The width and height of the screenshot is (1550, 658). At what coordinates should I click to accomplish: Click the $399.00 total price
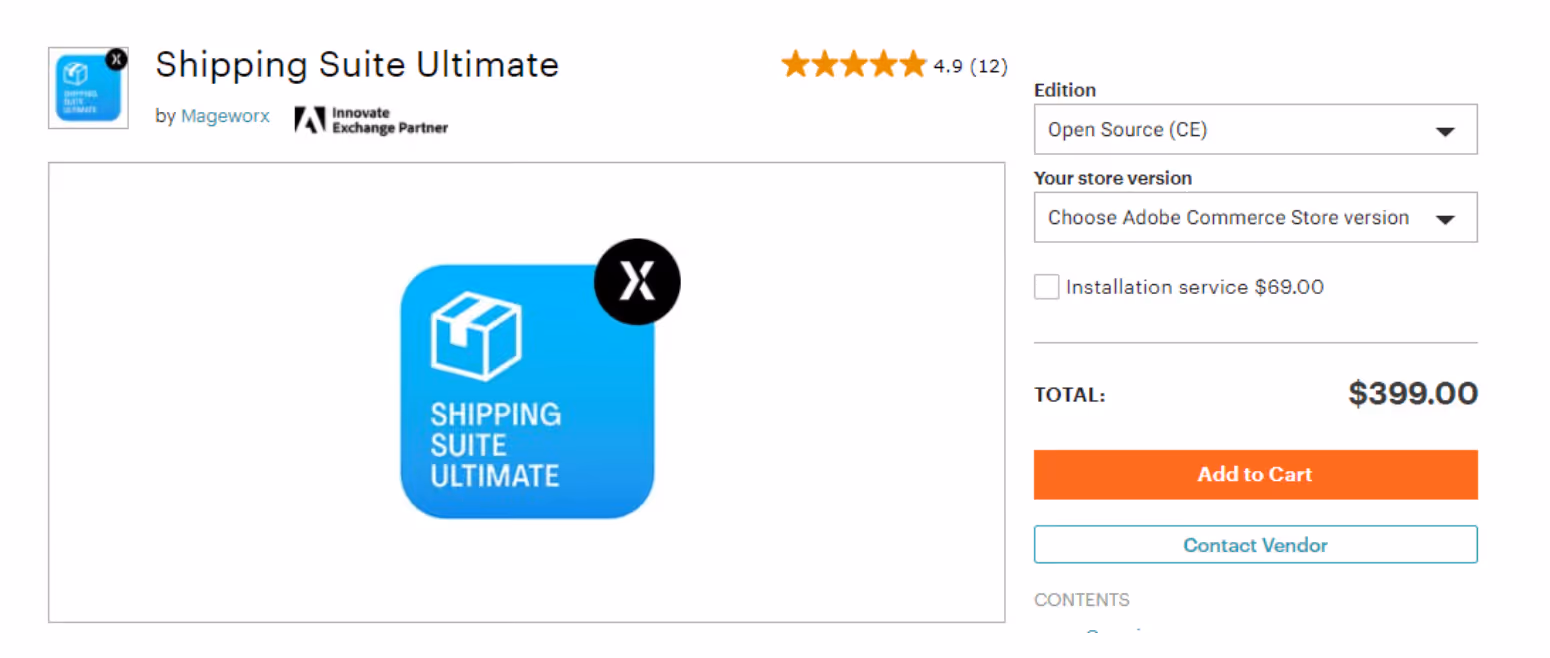point(1412,394)
